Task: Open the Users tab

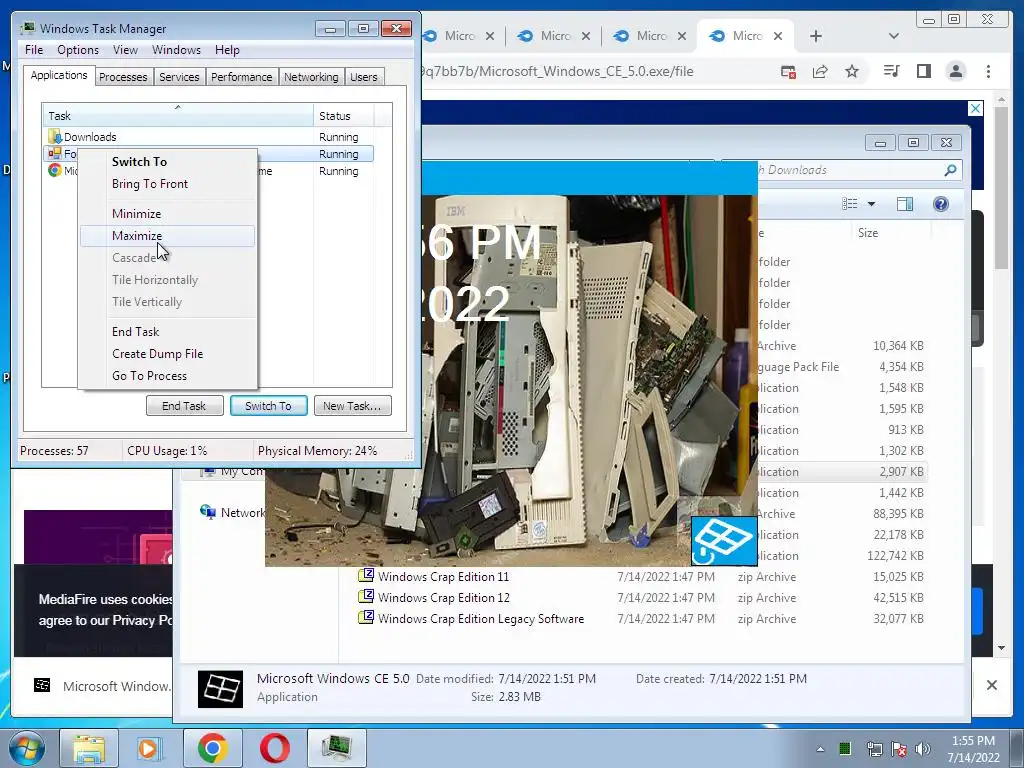Action: tap(363, 77)
